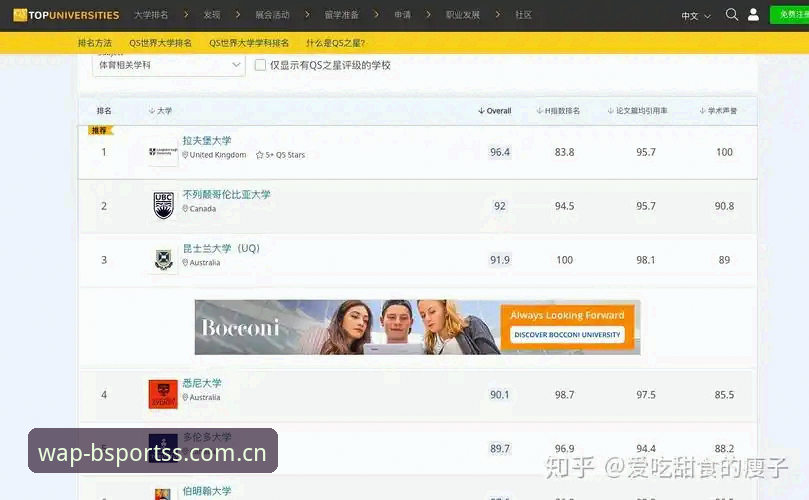809x500 pixels.
Task: Click H-index value 83.8
Action: (564, 152)
